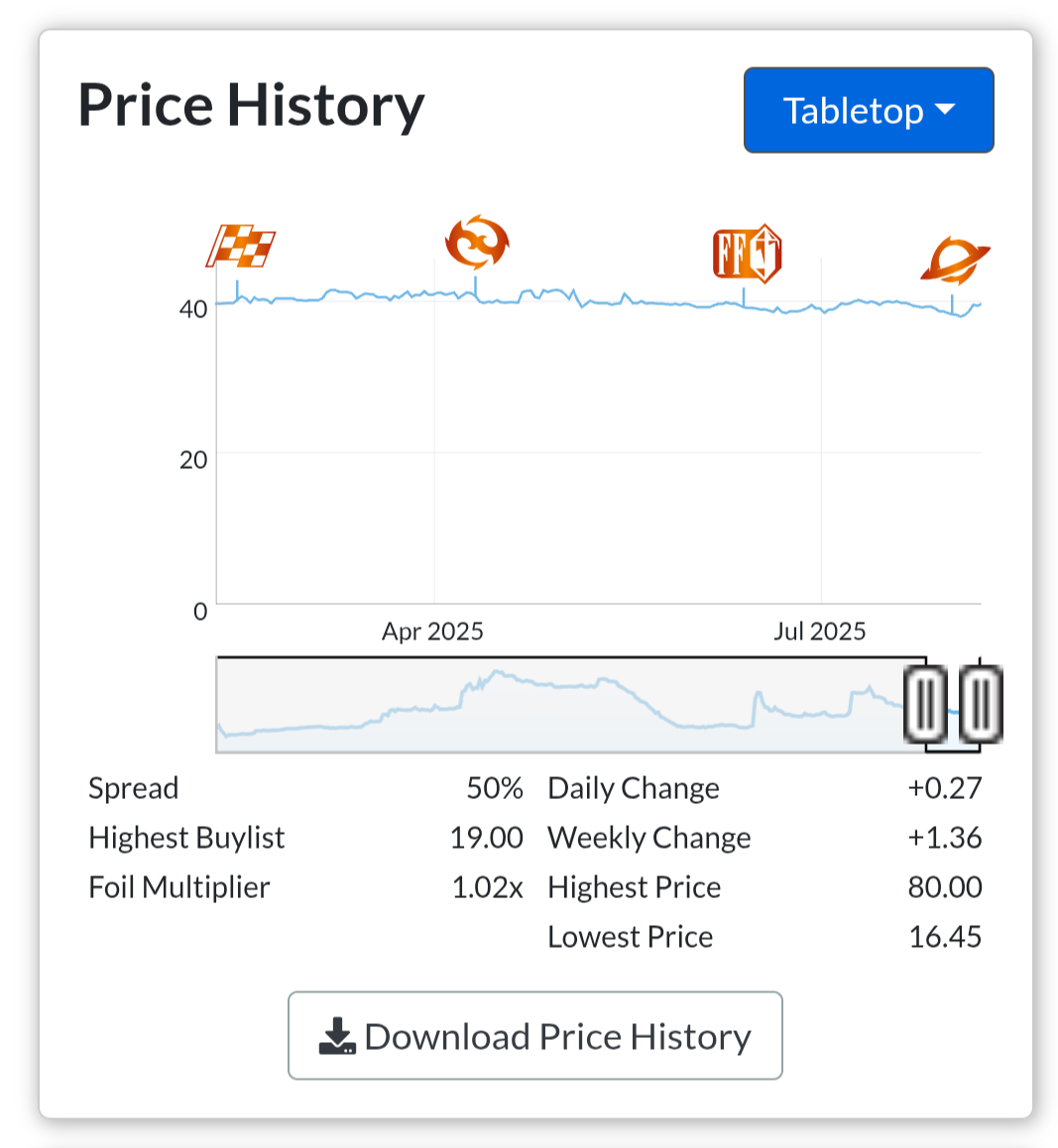Screen dimensions: 1058x1148
Task: Click Download Price History button
Action: click(x=535, y=1036)
